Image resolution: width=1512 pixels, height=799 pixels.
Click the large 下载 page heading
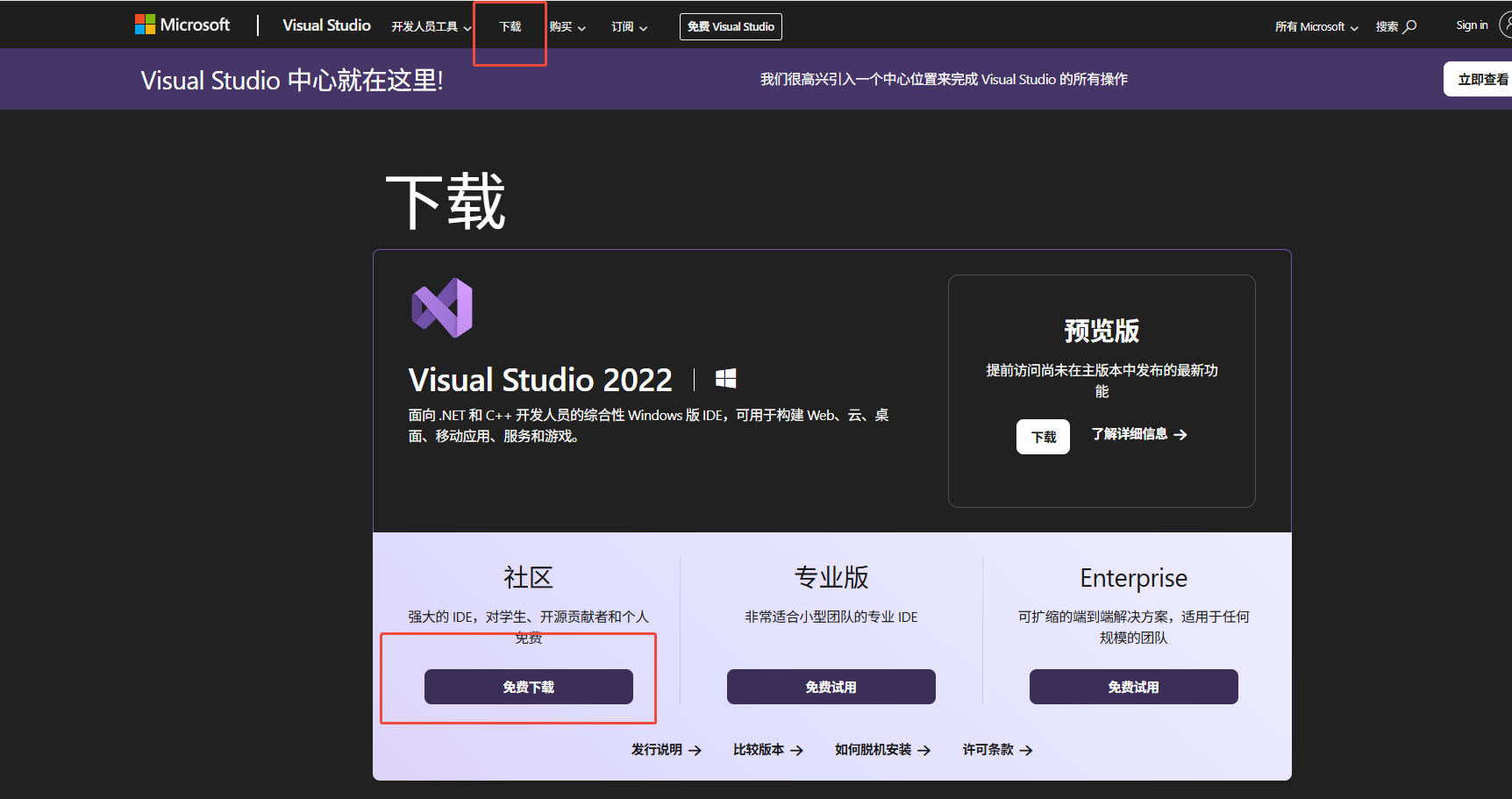pos(446,202)
